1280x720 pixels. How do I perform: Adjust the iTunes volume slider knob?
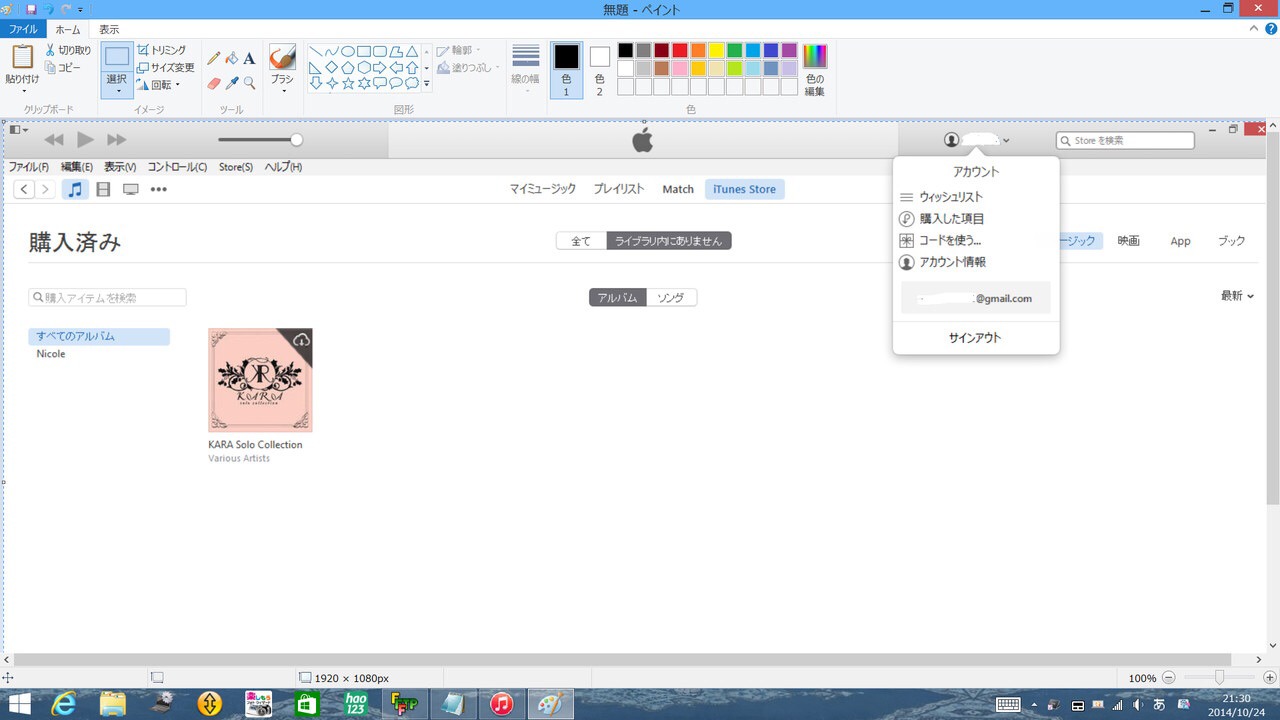tap(296, 140)
